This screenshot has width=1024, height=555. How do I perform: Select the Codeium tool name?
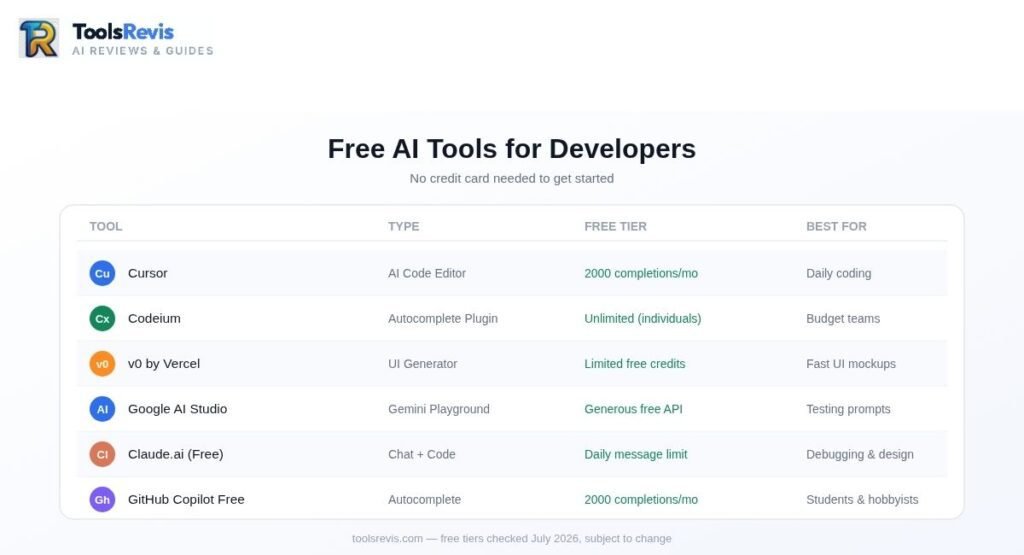click(x=154, y=319)
